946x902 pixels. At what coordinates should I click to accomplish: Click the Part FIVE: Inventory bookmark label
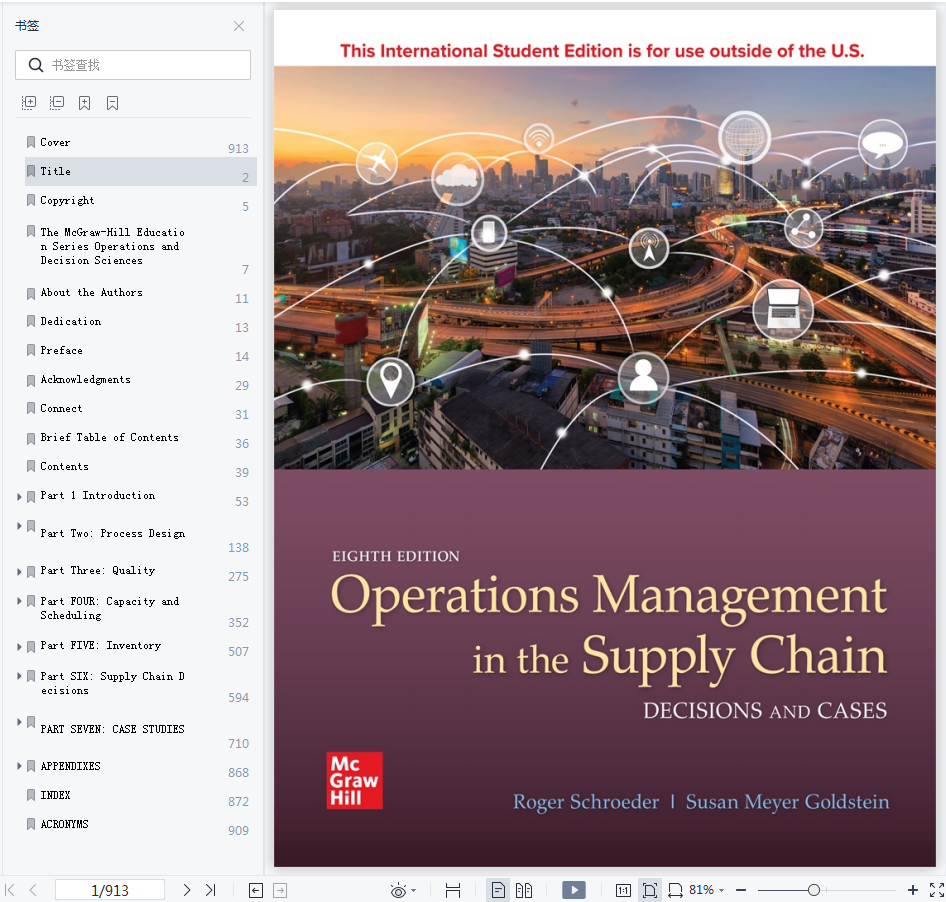[x=101, y=646]
